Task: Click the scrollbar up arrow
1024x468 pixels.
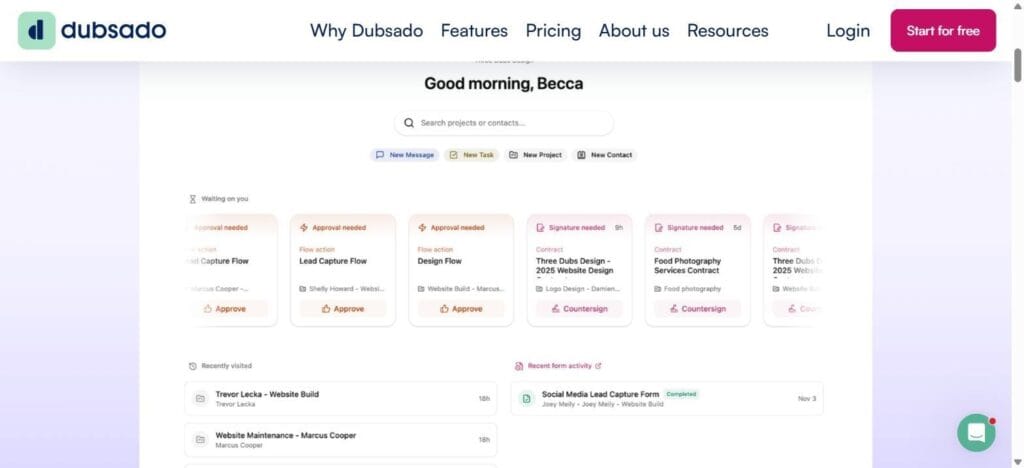Action: tap(1017, 5)
